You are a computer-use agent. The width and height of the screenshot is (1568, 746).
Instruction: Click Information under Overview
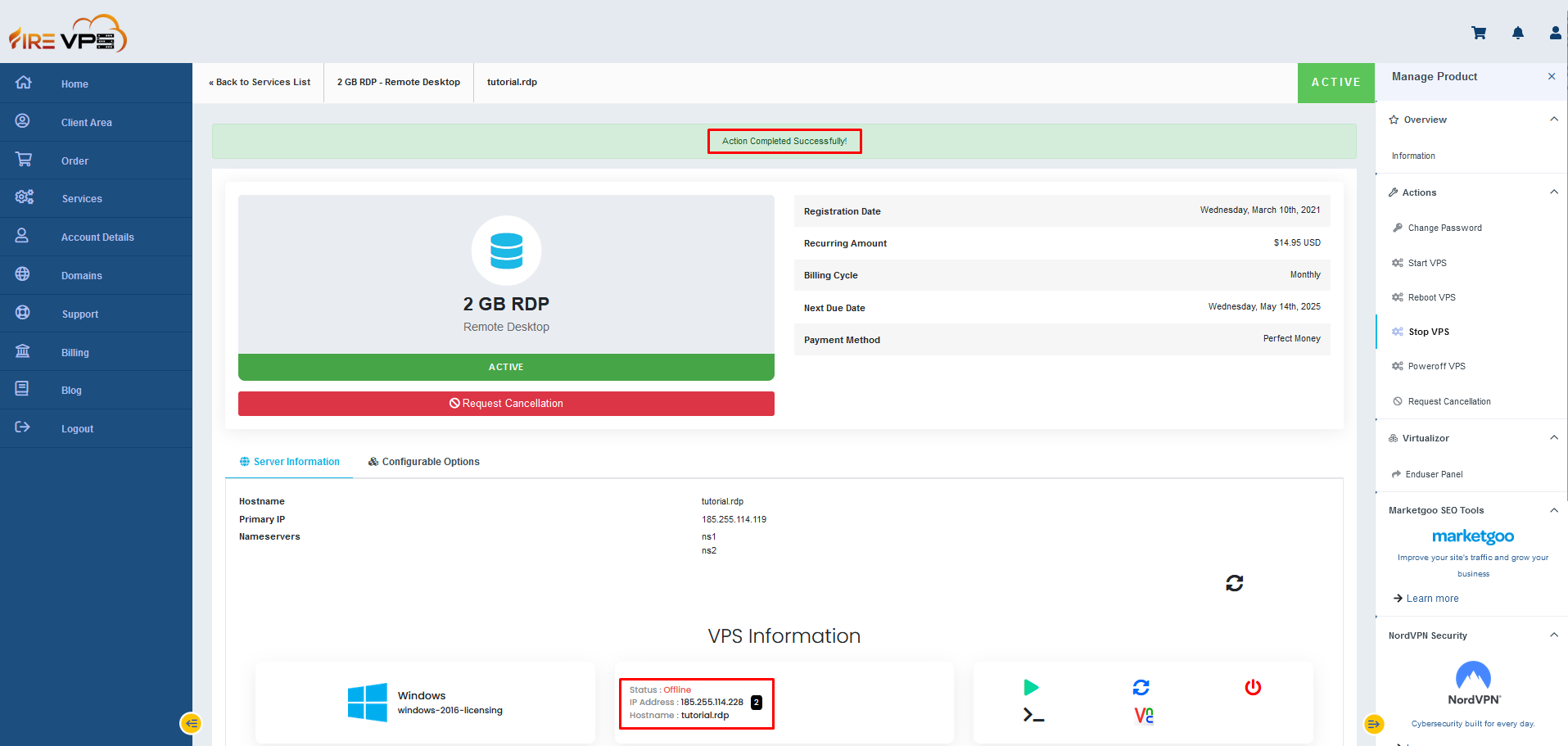click(x=1413, y=156)
